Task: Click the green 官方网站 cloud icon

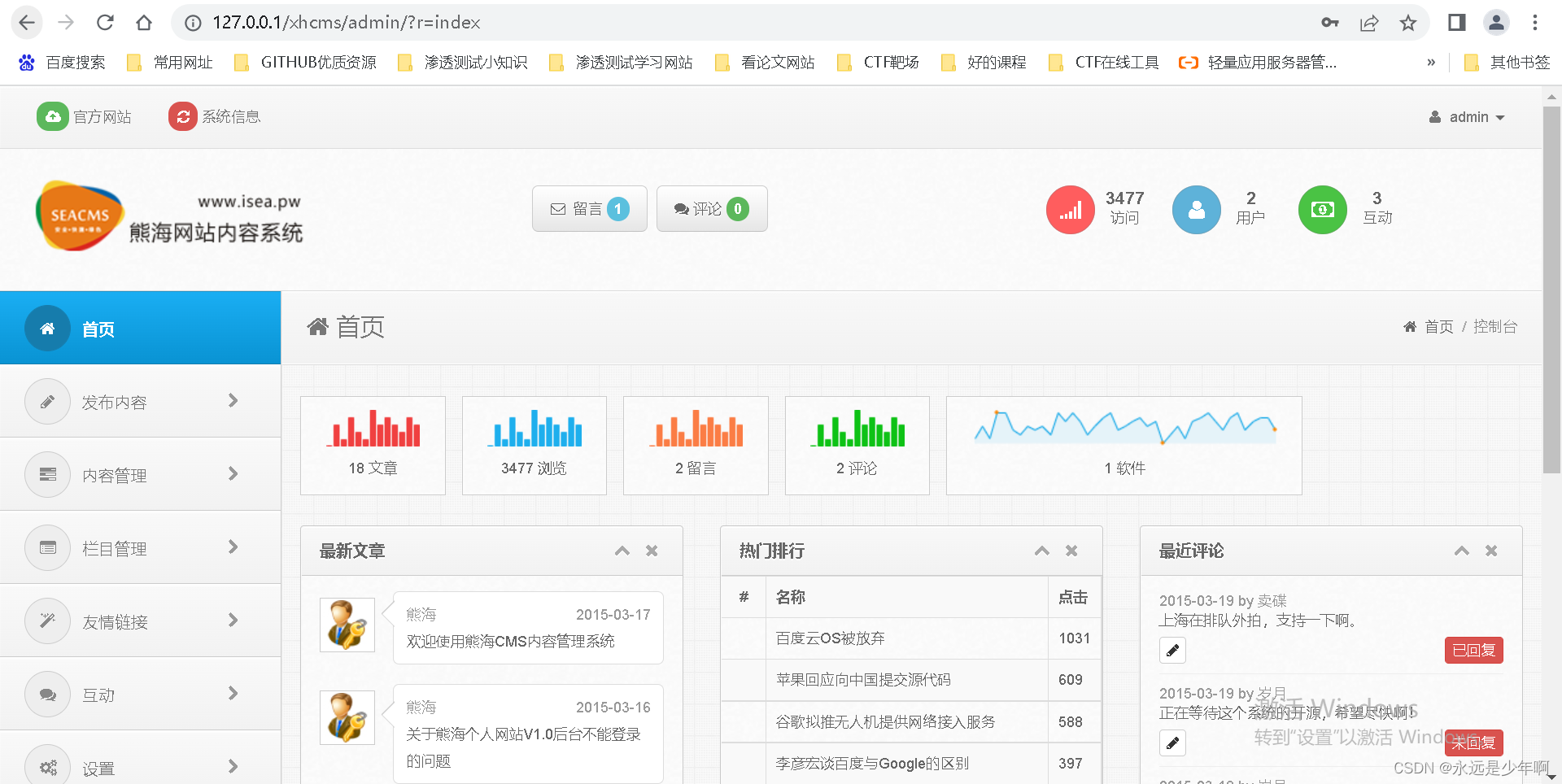Action: 53,117
